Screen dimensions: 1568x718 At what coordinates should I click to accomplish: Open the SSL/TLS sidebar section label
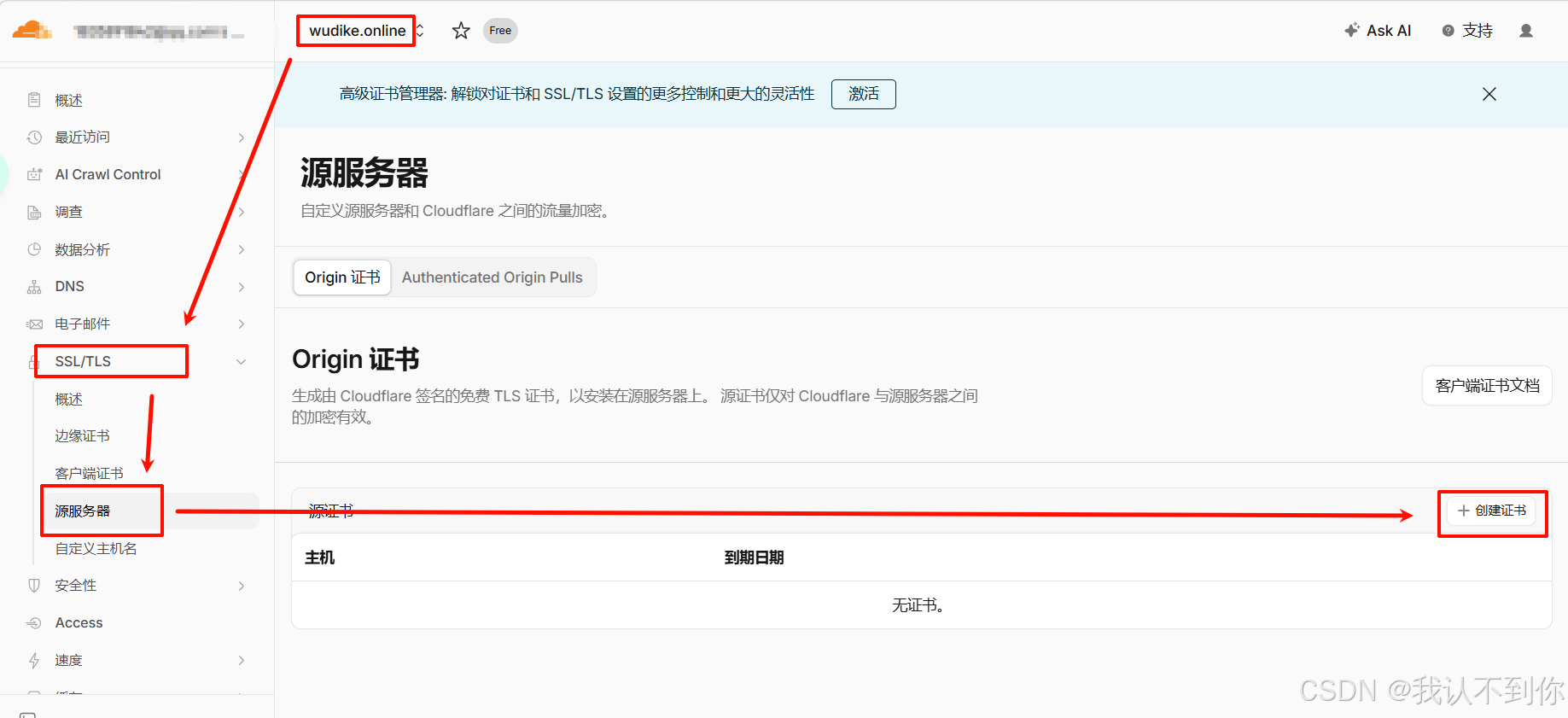(x=83, y=362)
